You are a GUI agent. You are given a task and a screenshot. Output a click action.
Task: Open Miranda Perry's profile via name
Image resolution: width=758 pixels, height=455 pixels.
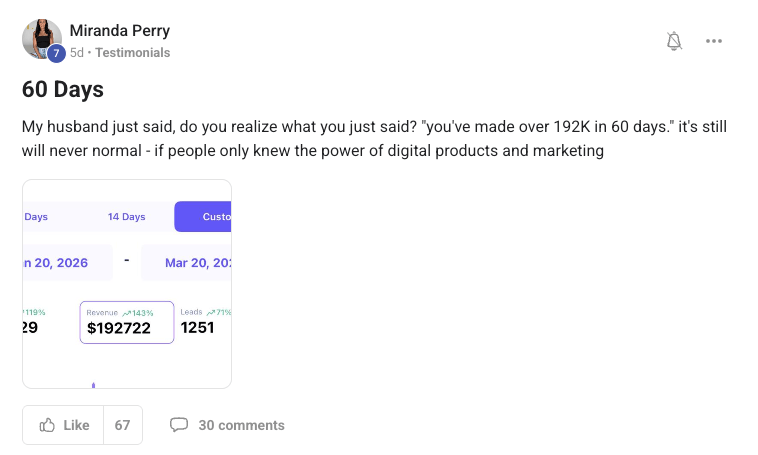click(x=121, y=31)
